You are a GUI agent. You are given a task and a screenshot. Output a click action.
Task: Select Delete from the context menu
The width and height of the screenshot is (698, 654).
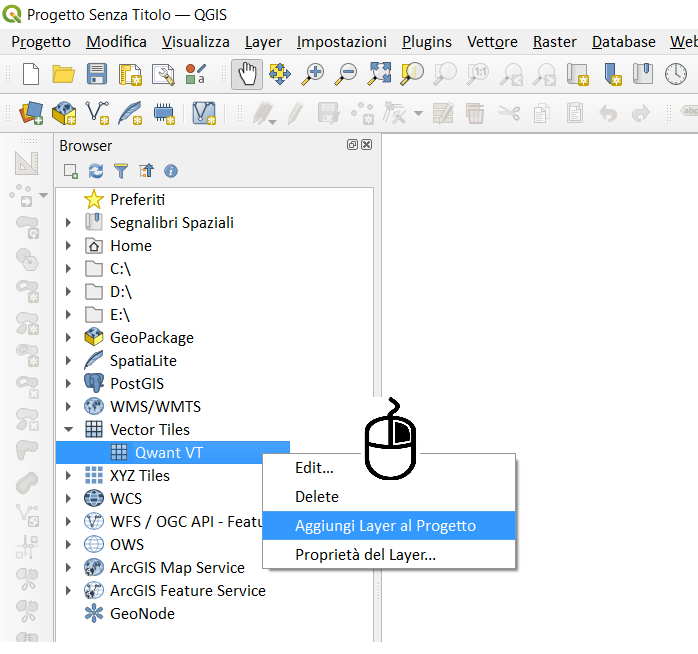point(317,496)
